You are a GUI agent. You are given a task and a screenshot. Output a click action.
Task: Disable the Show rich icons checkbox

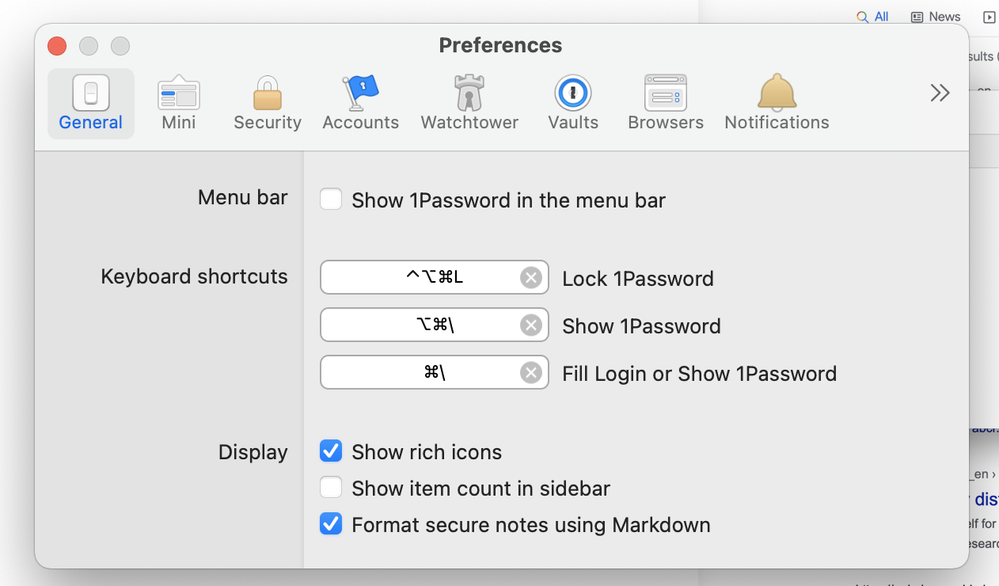pos(331,452)
